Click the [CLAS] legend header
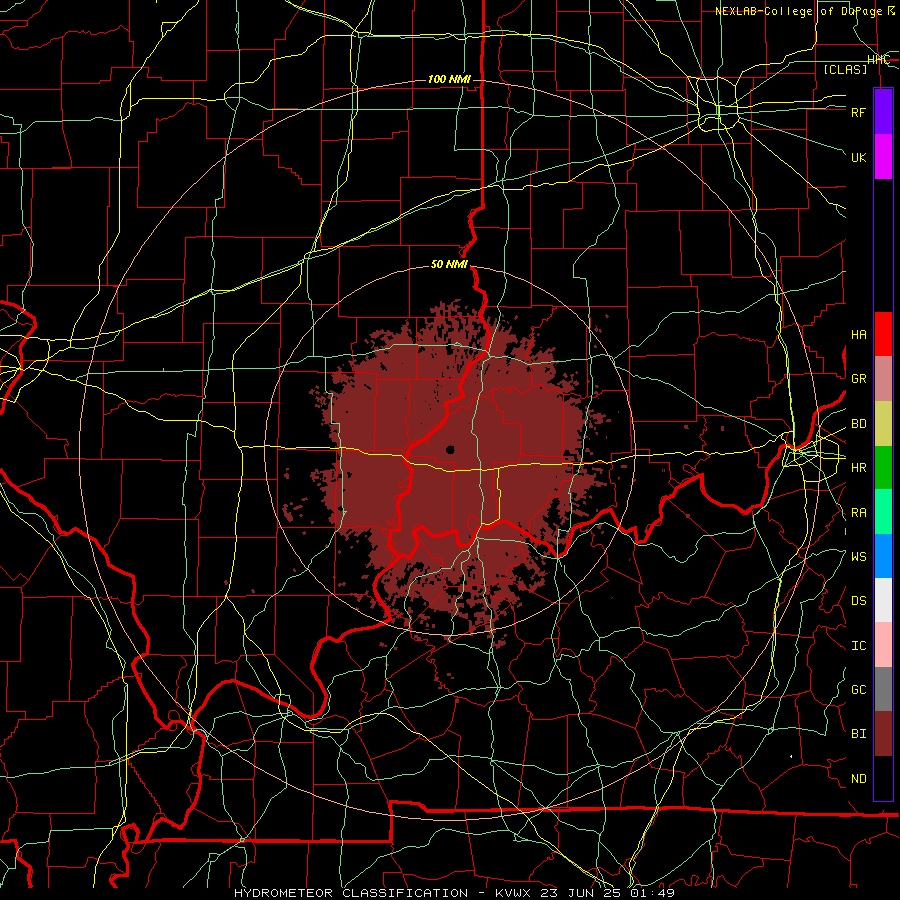The image size is (900, 900). pyautogui.click(x=845, y=69)
